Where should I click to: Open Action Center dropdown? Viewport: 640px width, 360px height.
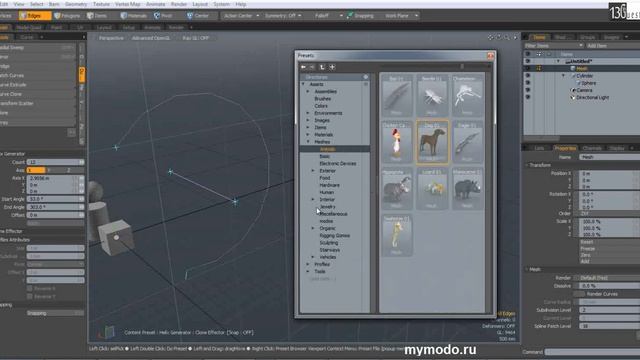pos(241,16)
